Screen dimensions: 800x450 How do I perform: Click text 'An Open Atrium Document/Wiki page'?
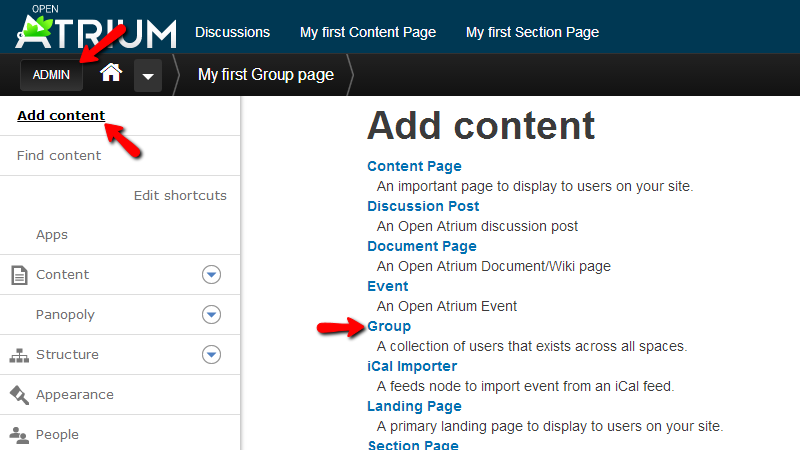pos(493,266)
